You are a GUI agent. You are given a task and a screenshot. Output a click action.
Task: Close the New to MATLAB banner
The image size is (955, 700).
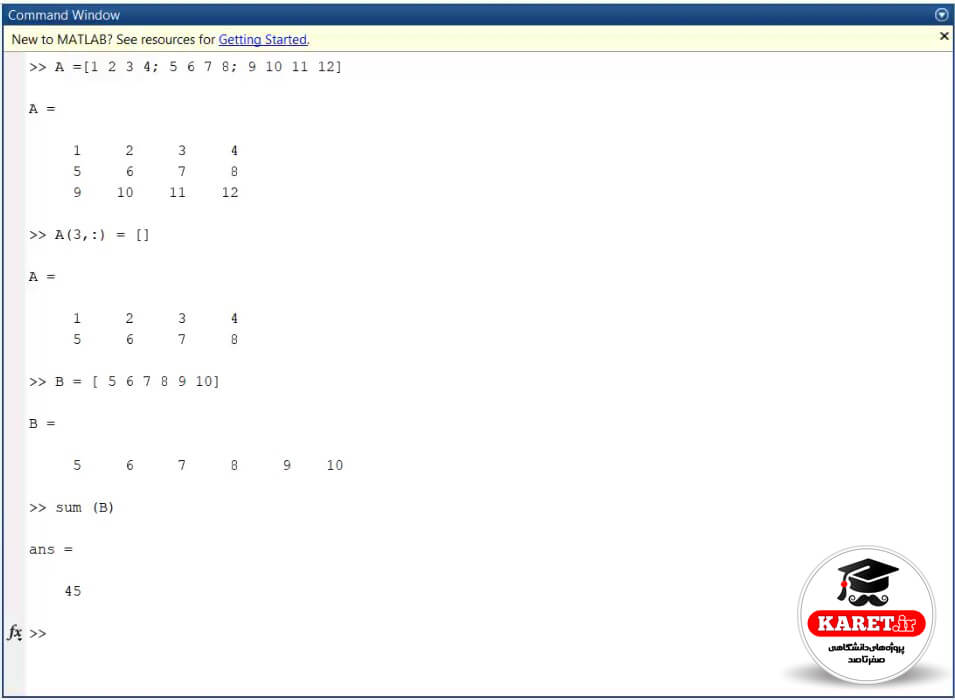click(944, 37)
